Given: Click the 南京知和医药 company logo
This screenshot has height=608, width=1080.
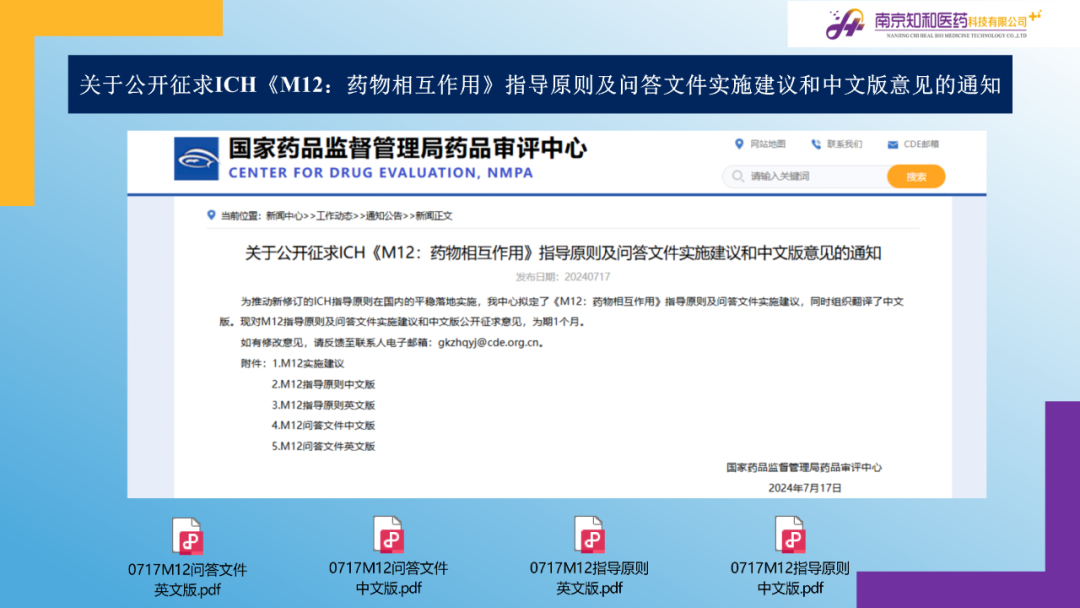Looking at the screenshot, I should pos(846,24).
